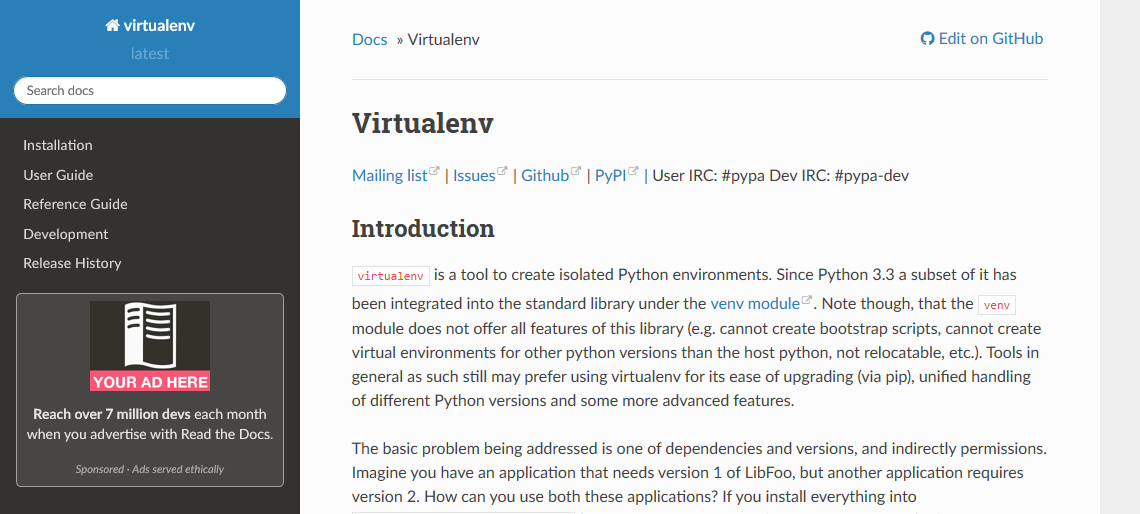Click the GitHub icon beside Edit on GitHub
Viewport: 1140px width, 514px height.
point(927,39)
